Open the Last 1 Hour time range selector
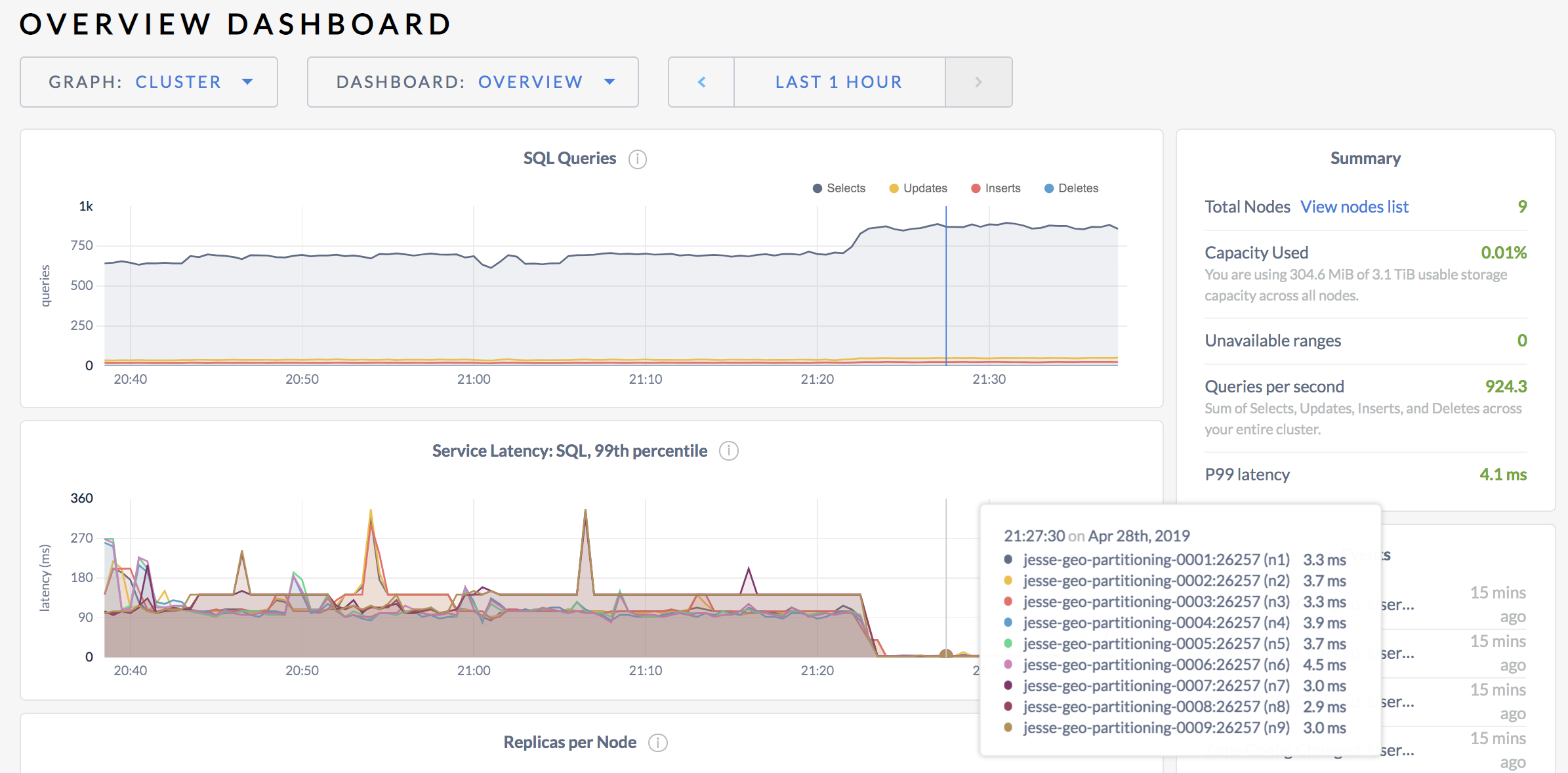 [x=838, y=81]
